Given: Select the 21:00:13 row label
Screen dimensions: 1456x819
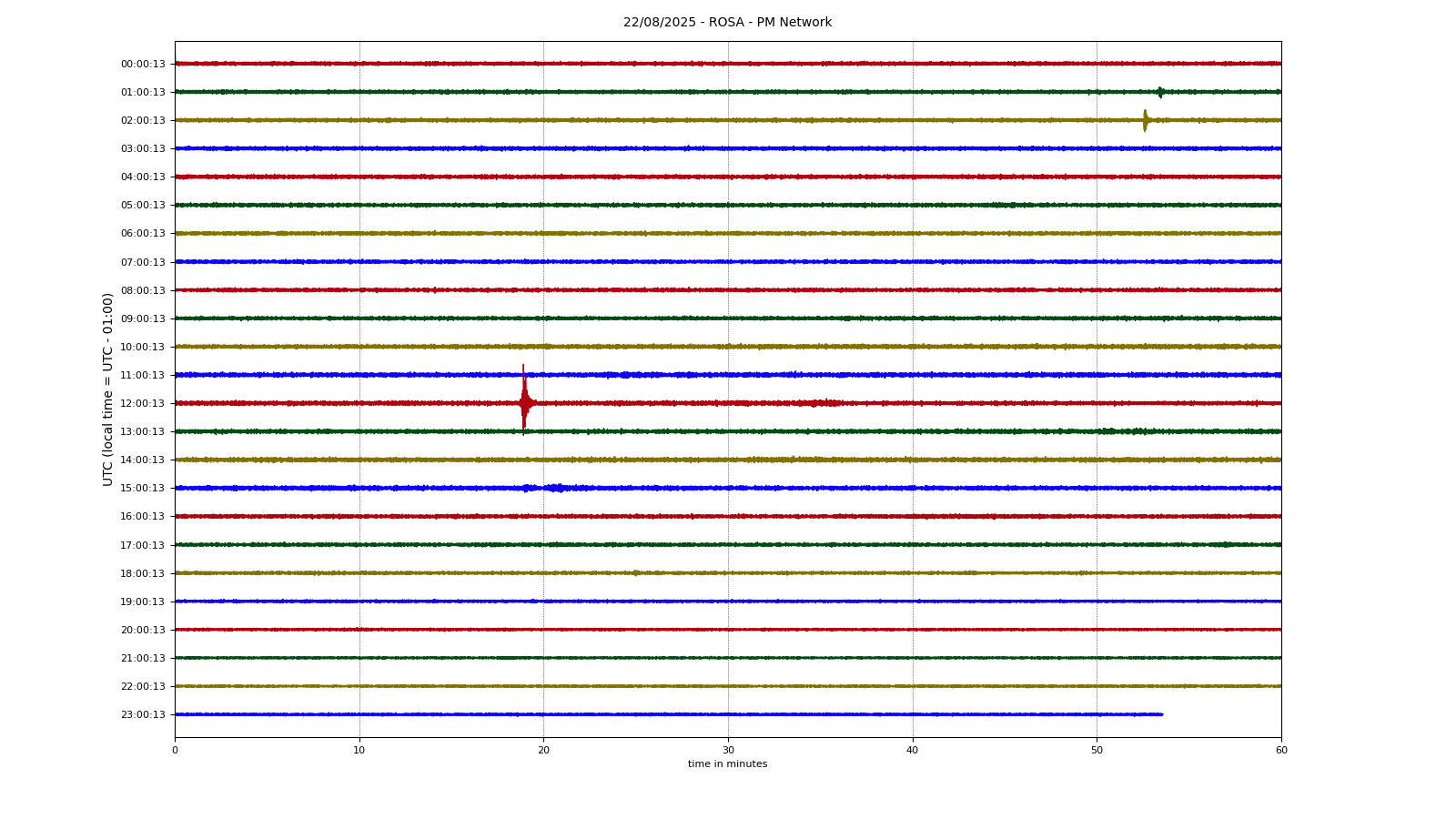Looking at the screenshot, I should tap(143, 658).
